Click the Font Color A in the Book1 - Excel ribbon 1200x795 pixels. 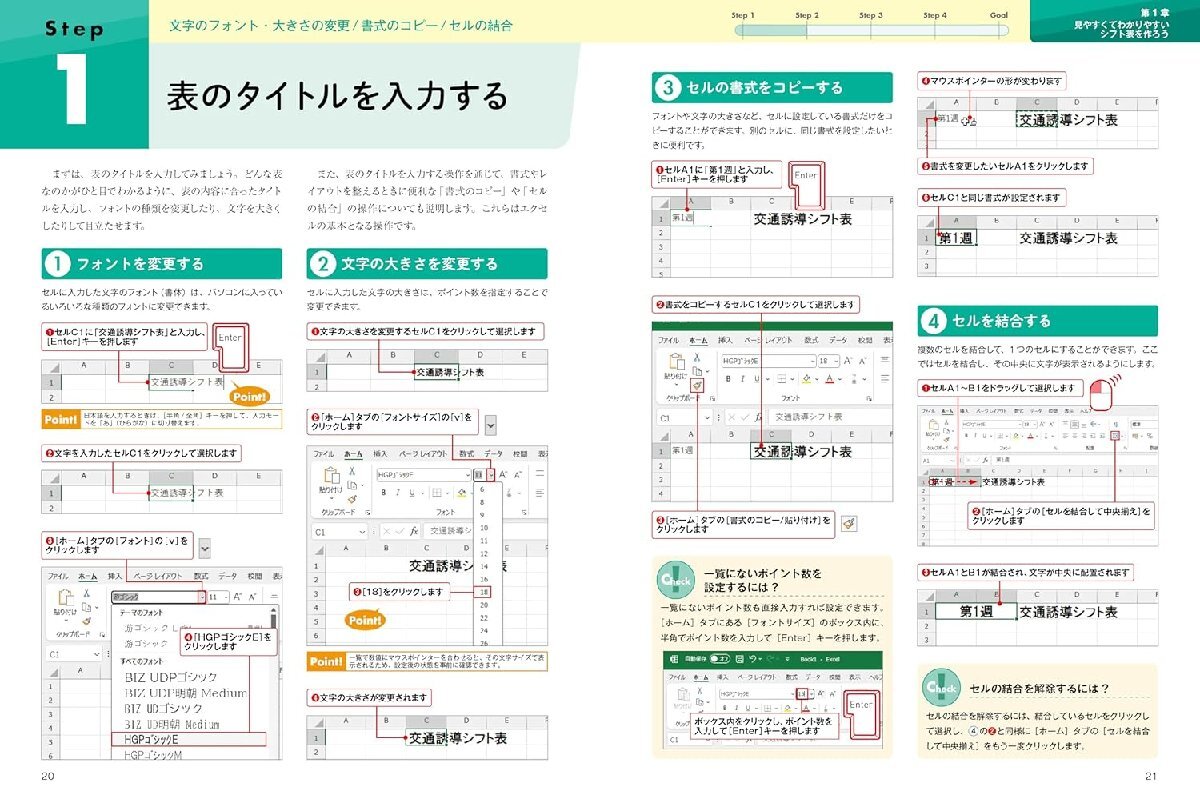pyautogui.click(x=807, y=707)
